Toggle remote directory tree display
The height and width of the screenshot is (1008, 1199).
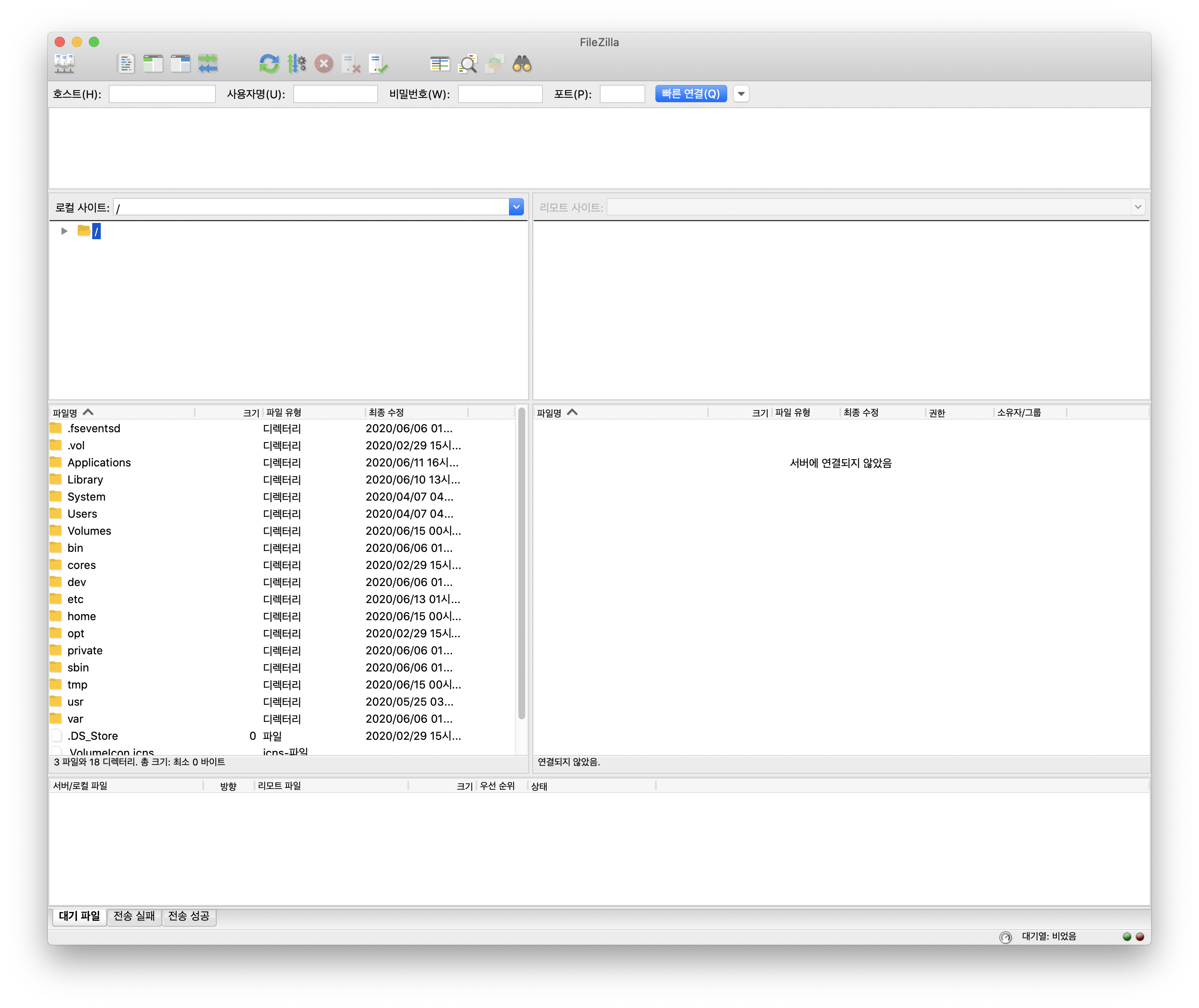[181, 64]
